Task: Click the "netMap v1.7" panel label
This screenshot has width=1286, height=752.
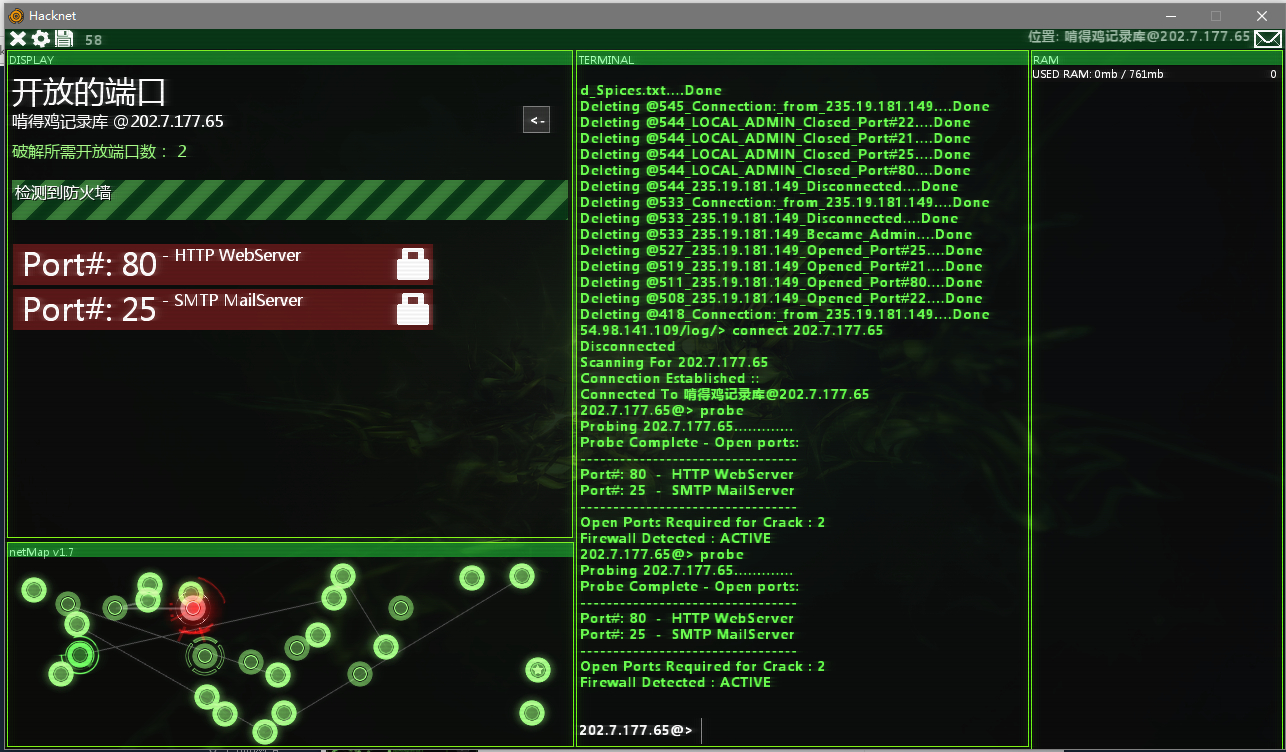Action: coord(41,551)
